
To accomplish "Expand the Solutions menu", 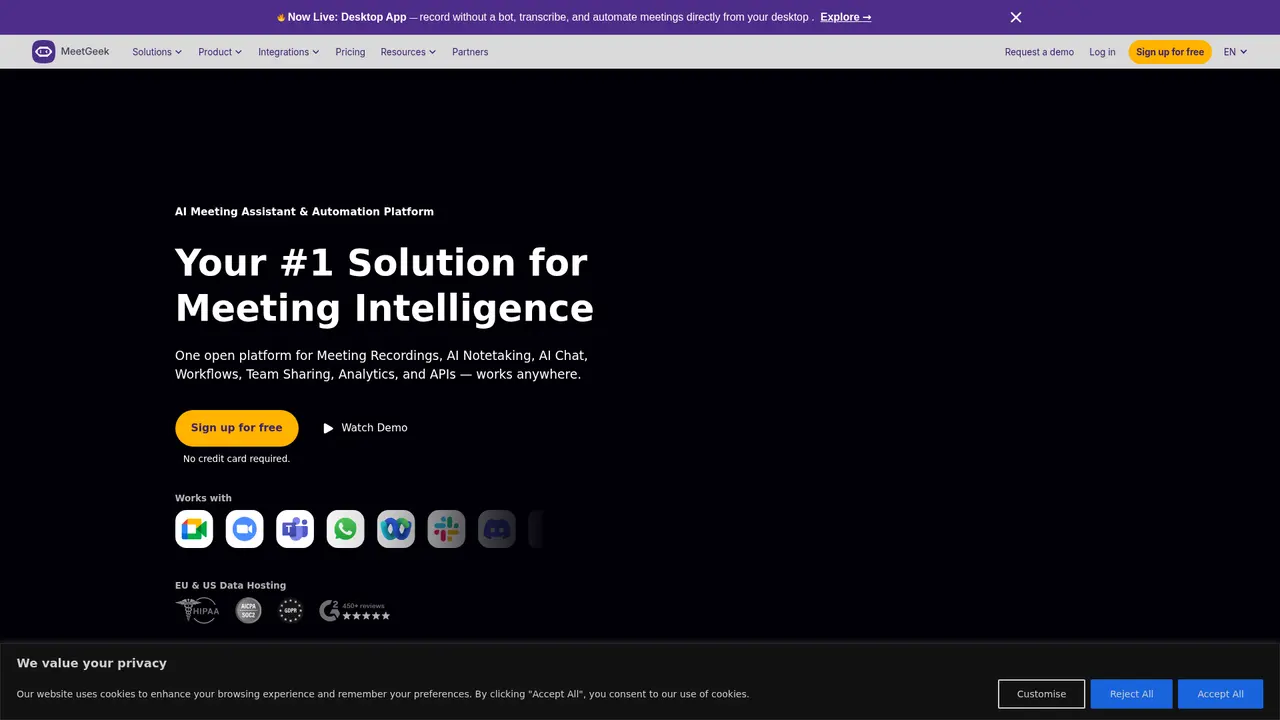I will (157, 52).
